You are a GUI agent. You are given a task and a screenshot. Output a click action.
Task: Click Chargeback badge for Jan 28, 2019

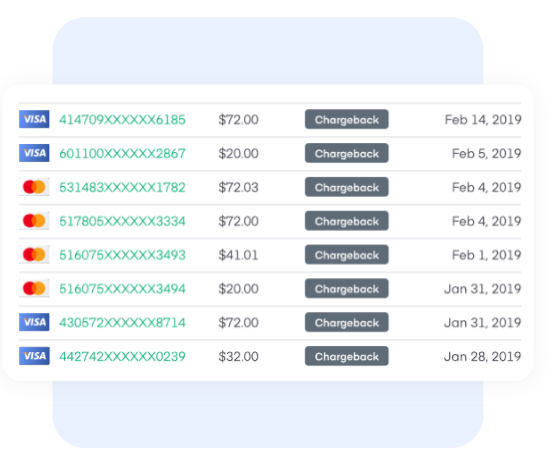click(347, 356)
